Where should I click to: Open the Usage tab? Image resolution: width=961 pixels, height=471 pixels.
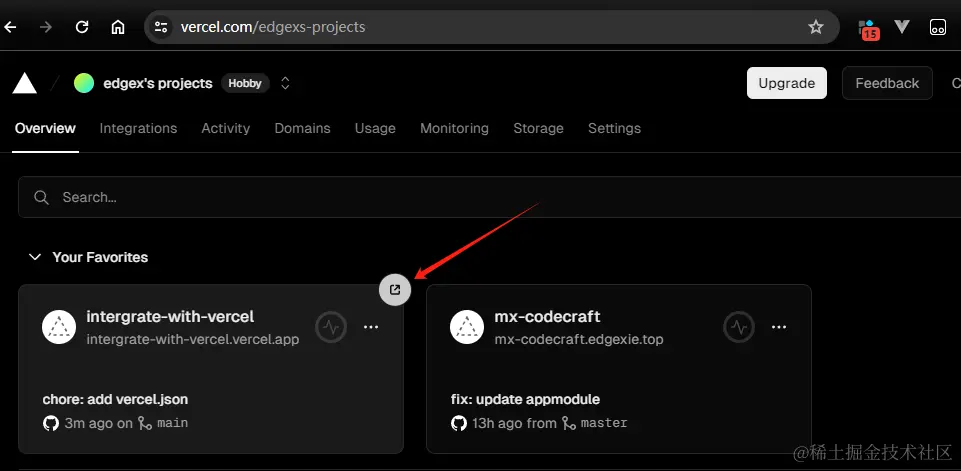pos(375,128)
